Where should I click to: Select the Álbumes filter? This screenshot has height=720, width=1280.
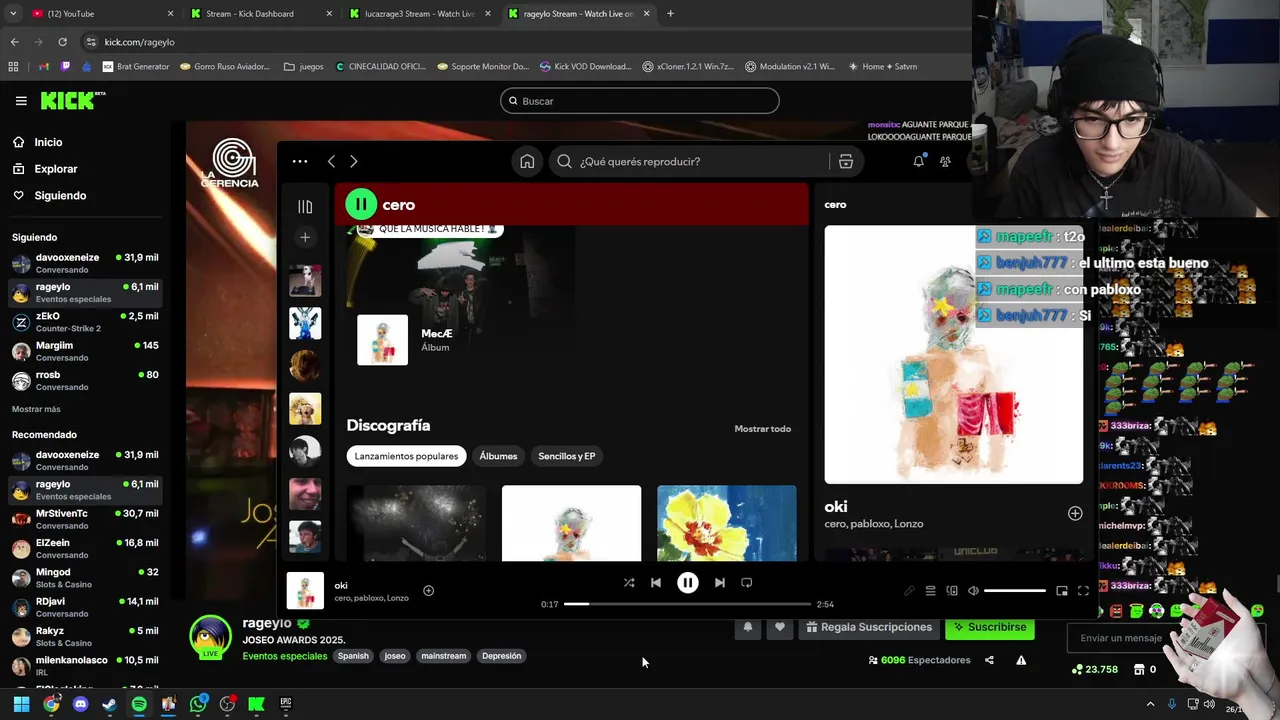(x=498, y=456)
